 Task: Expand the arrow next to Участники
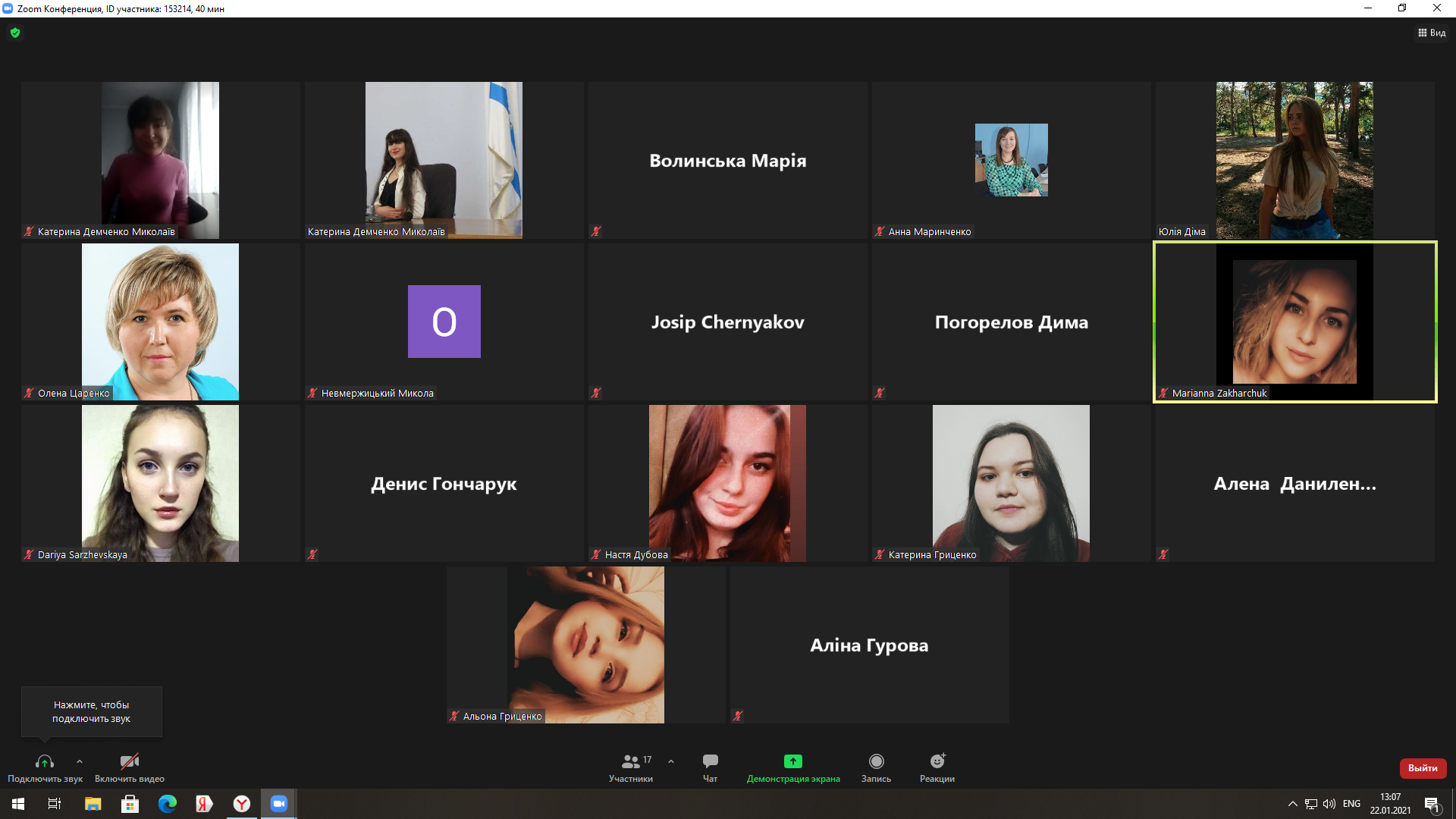pos(671,761)
